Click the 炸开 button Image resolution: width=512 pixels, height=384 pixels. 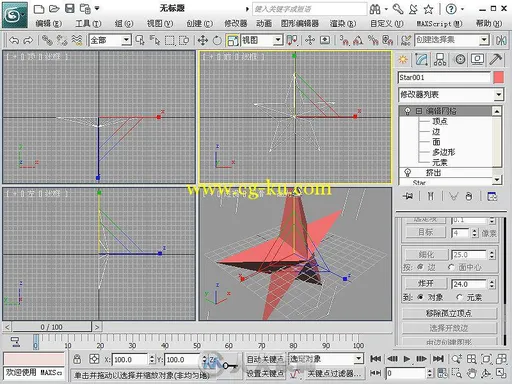[426, 284]
